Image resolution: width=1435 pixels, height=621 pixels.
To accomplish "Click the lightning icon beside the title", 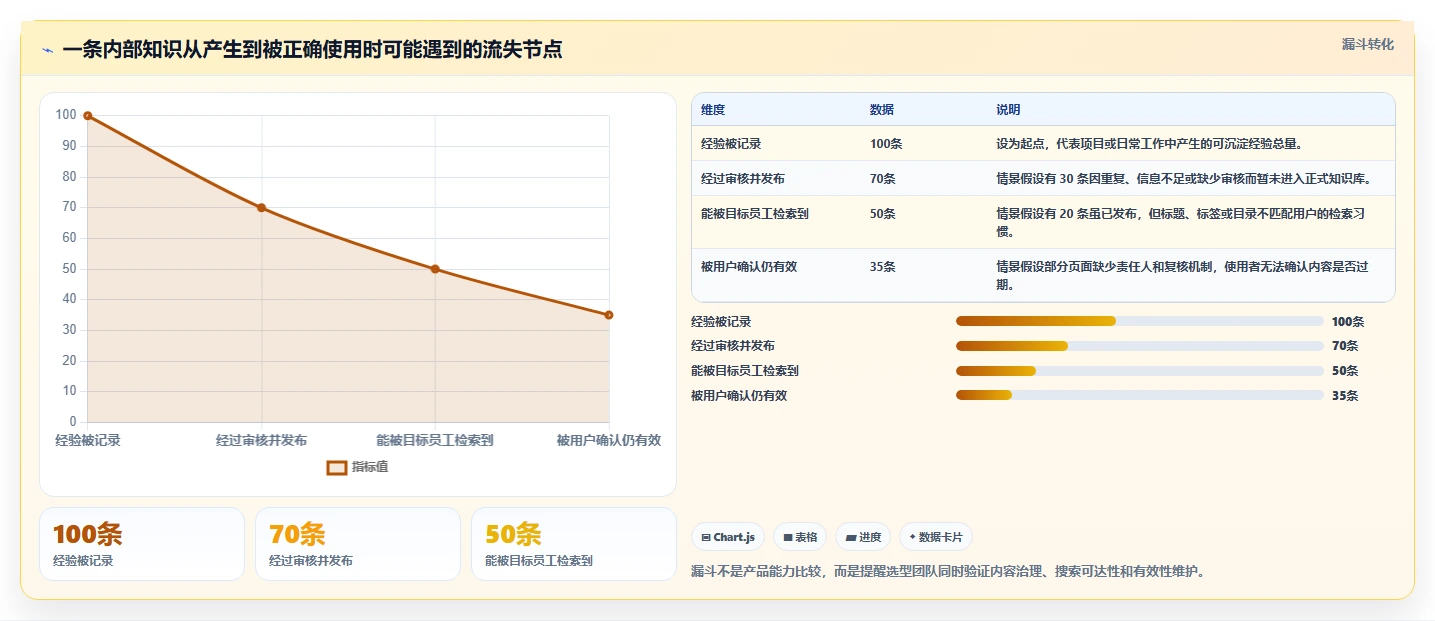I will [x=48, y=51].
